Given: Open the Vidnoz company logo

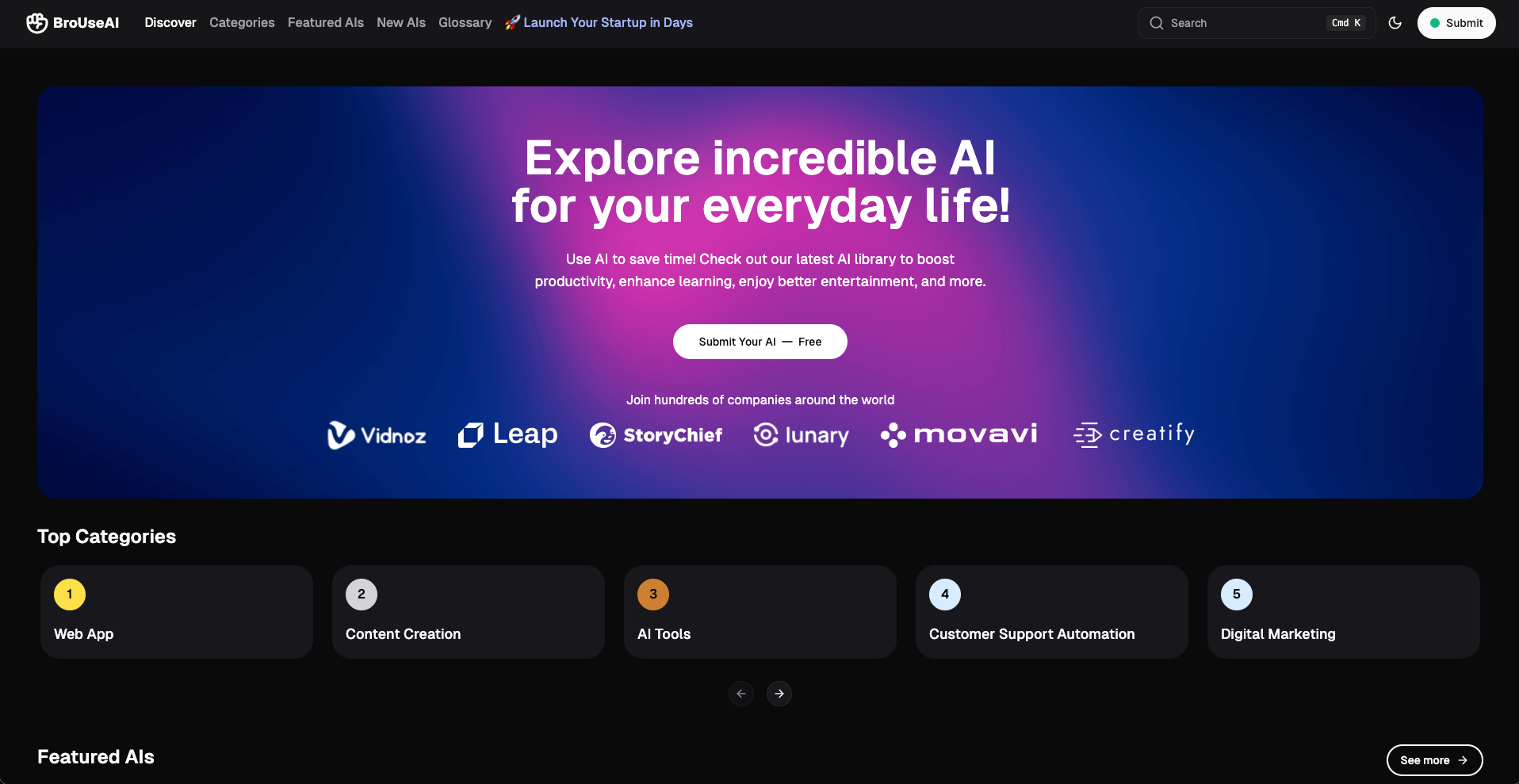Looking at the screenshot, I should [377, 434].
